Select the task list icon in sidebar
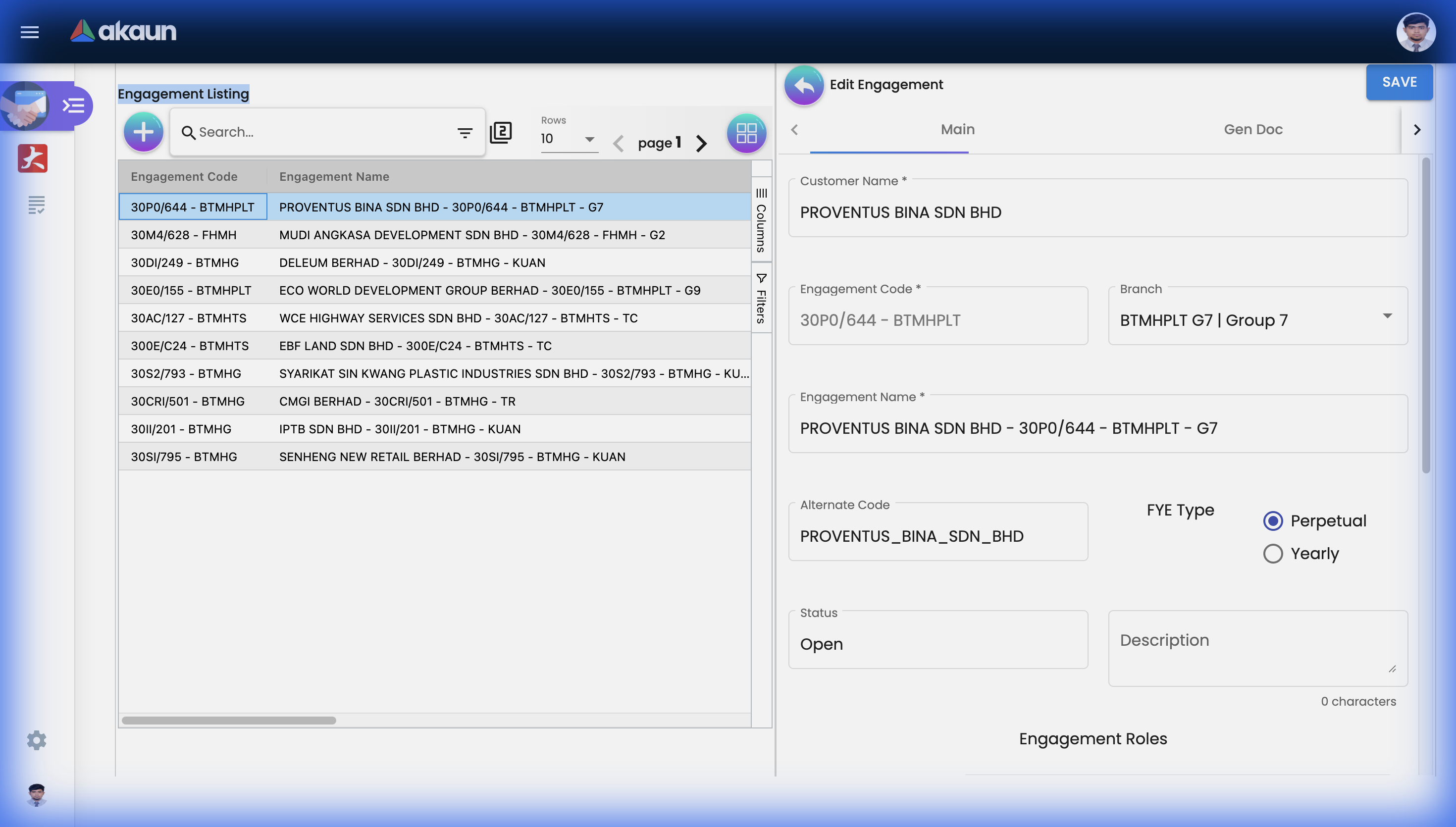This screenshot has height=827, width=1456. tap(36, 204)
